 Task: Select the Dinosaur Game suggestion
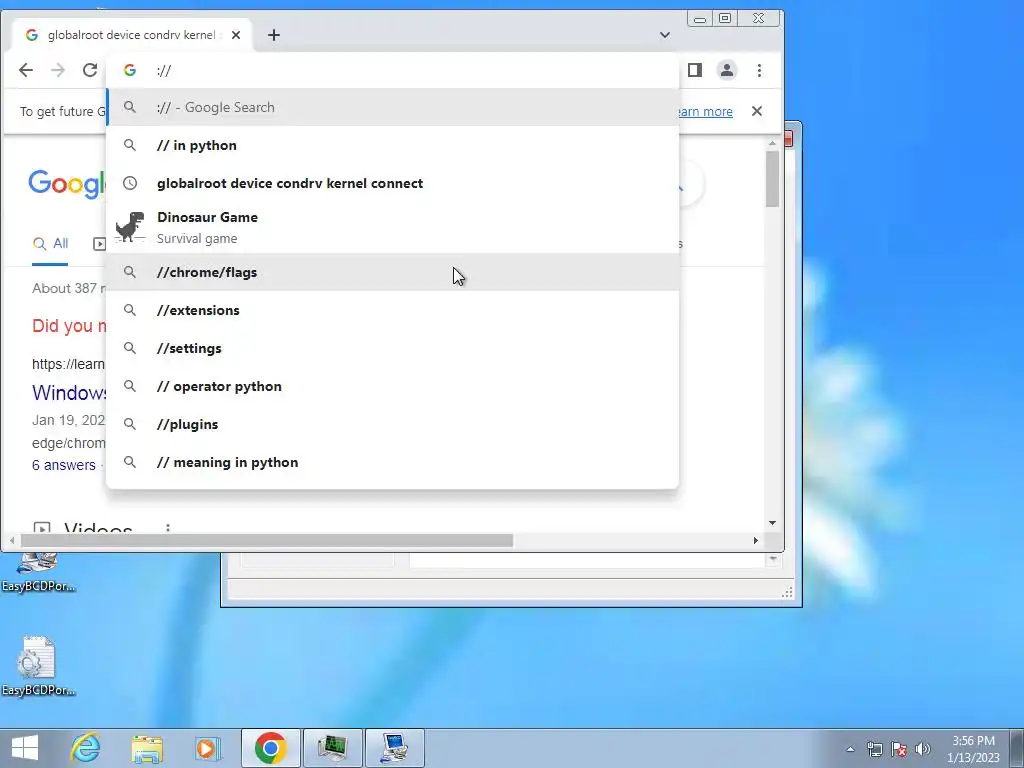[x=392, y=227]
